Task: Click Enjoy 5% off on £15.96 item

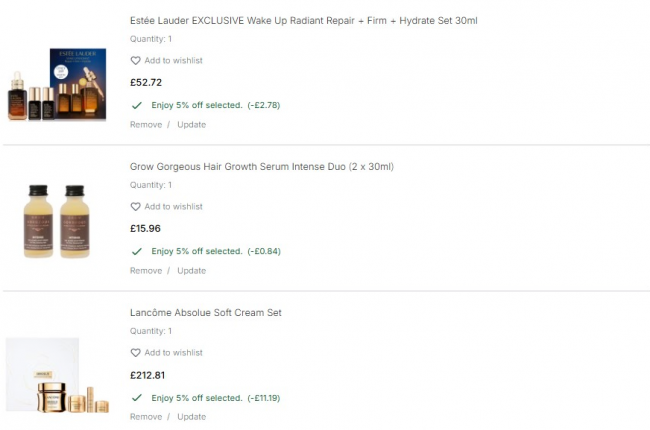Action: coord(197,251)
